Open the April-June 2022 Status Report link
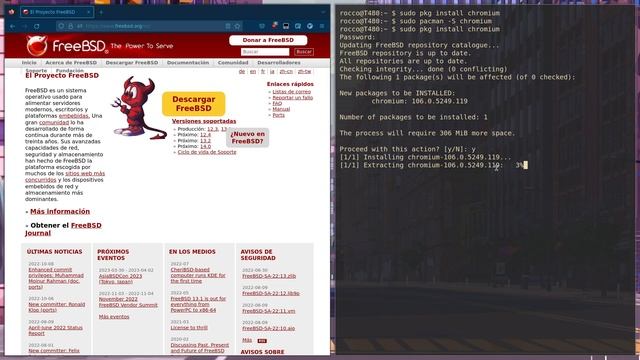The width and height of the screenshot is (640, 360). (56, 330)
